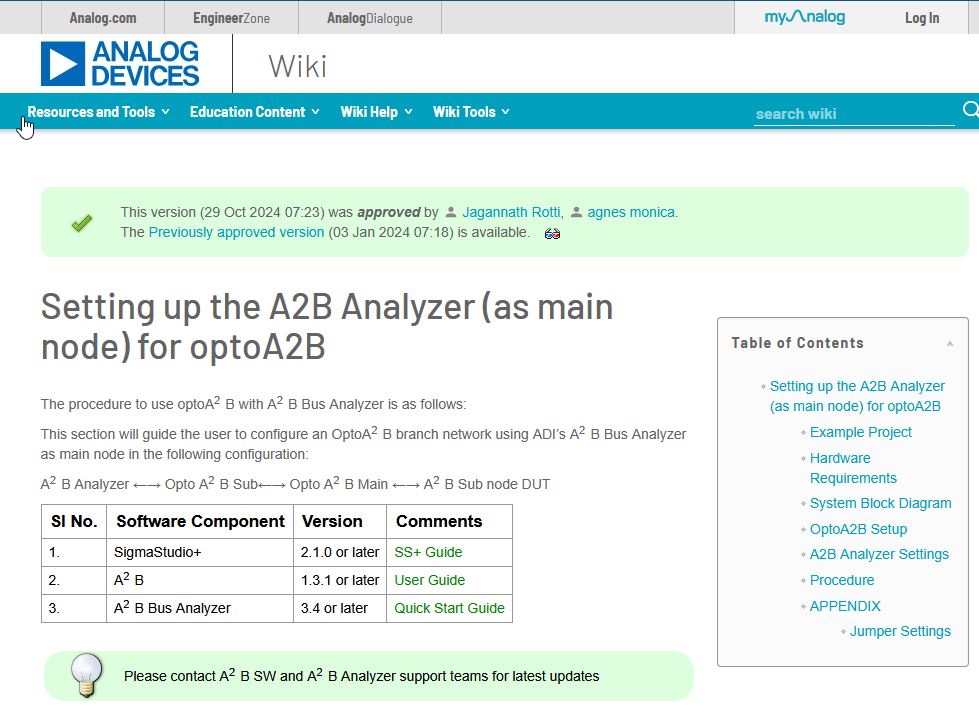Click the green approved checkmark icon
The width and height of the screenshot is (979, 715).
click(82, 222)
